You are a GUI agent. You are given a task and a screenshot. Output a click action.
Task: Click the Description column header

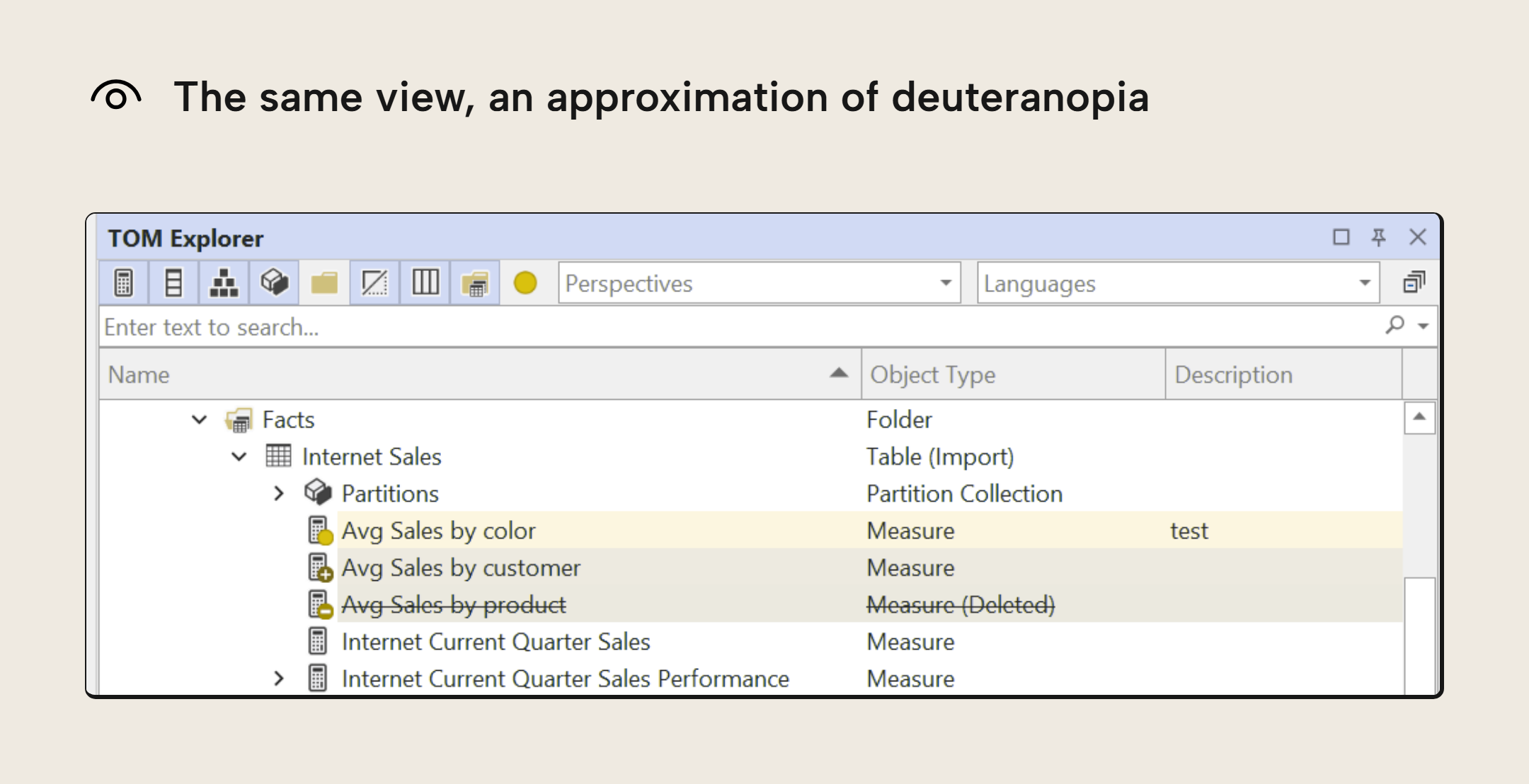pyautogui.click(x=1283, y=374)
